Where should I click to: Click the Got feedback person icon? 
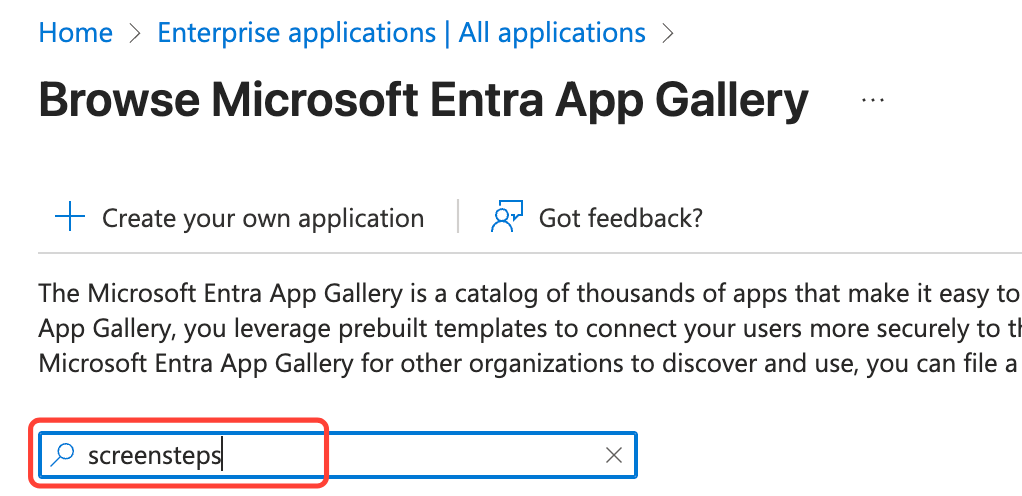coord(508,217)
